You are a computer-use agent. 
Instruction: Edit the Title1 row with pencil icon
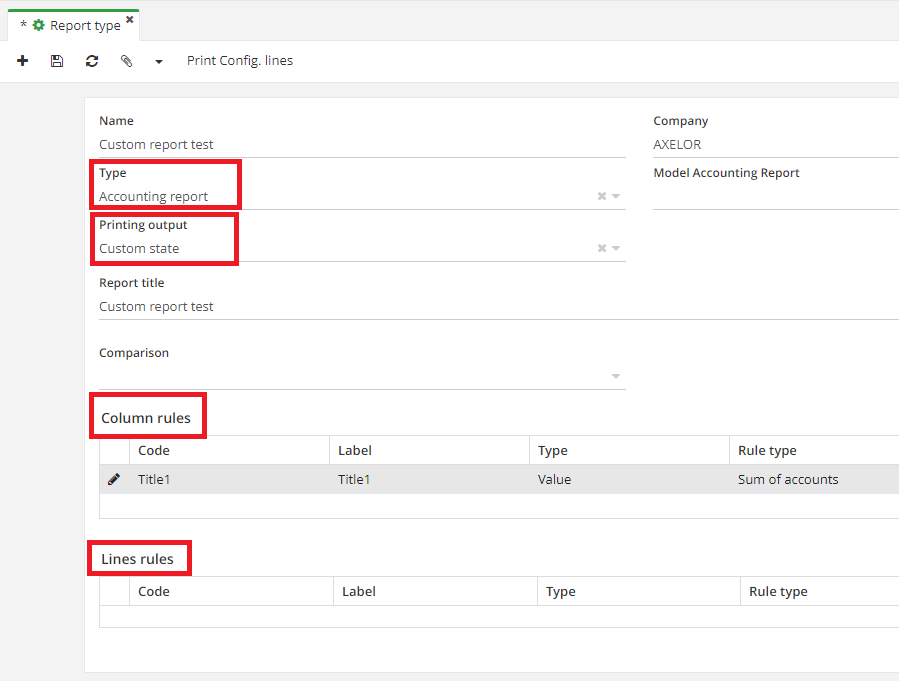point(114,480)
